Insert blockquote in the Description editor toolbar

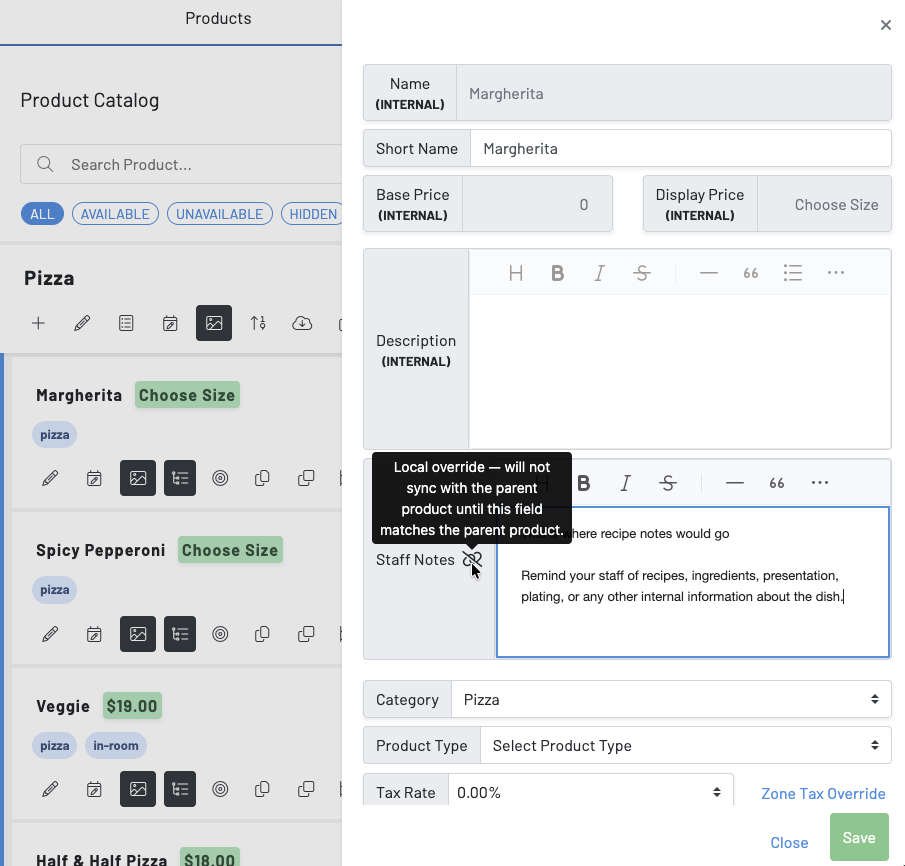pos(750,273)
